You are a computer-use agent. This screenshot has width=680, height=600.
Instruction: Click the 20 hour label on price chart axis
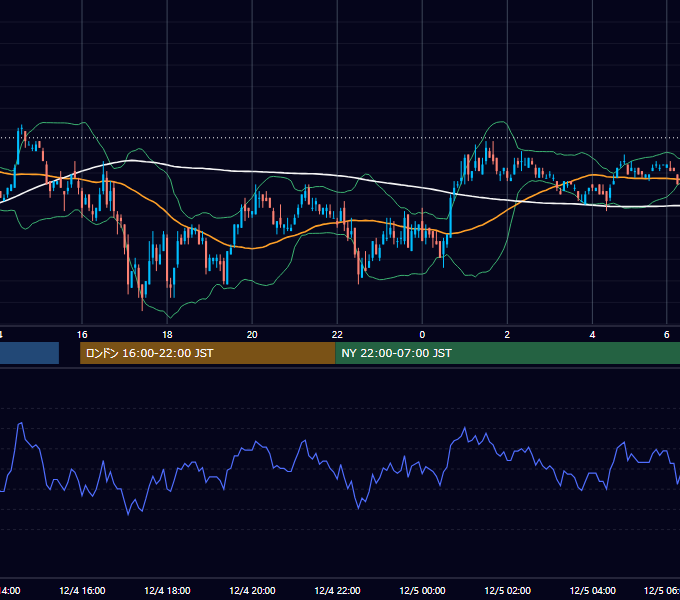(x=252, y=334)
